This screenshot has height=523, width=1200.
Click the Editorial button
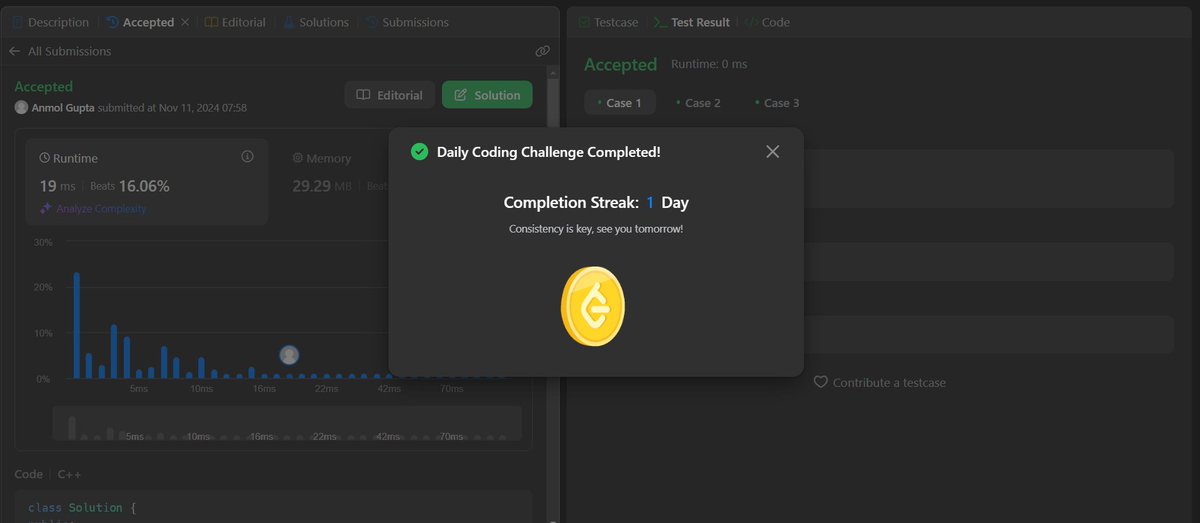point(390,95)
